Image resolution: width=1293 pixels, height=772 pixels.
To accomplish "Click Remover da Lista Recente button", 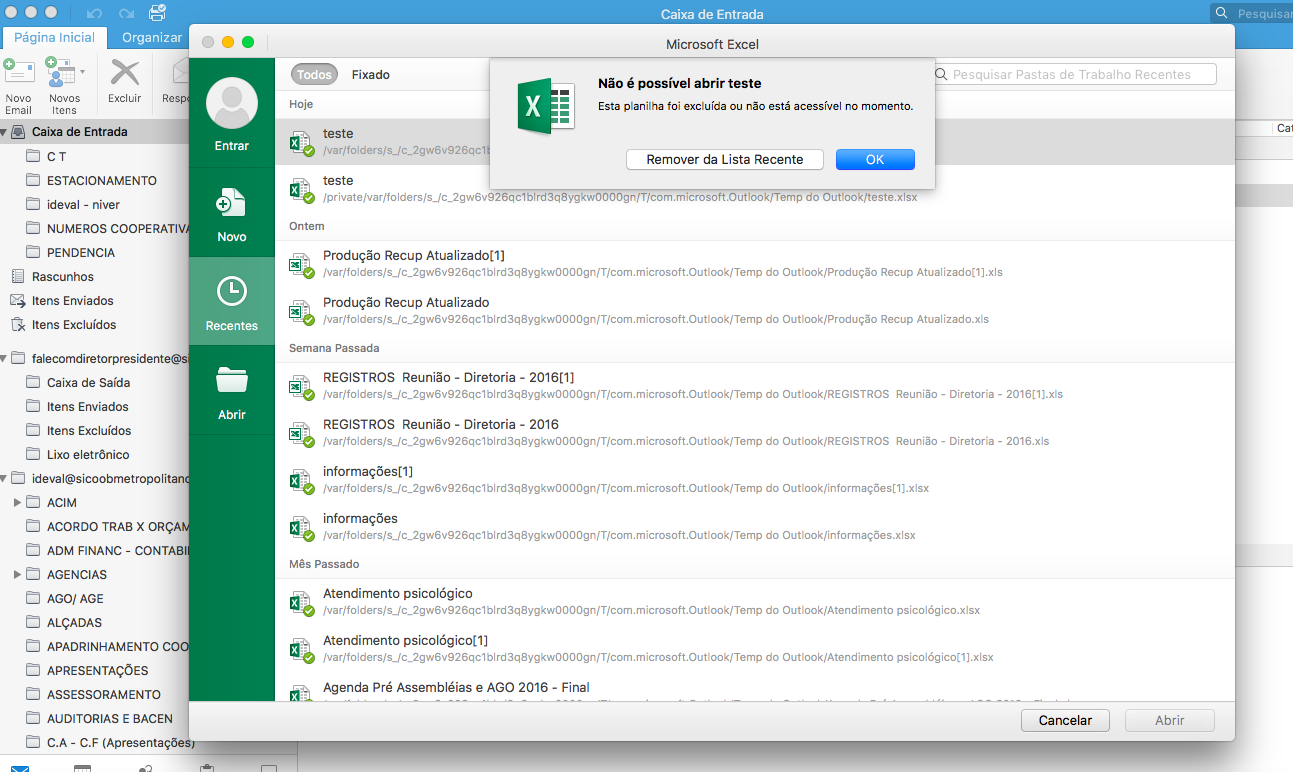I will 724,160.
